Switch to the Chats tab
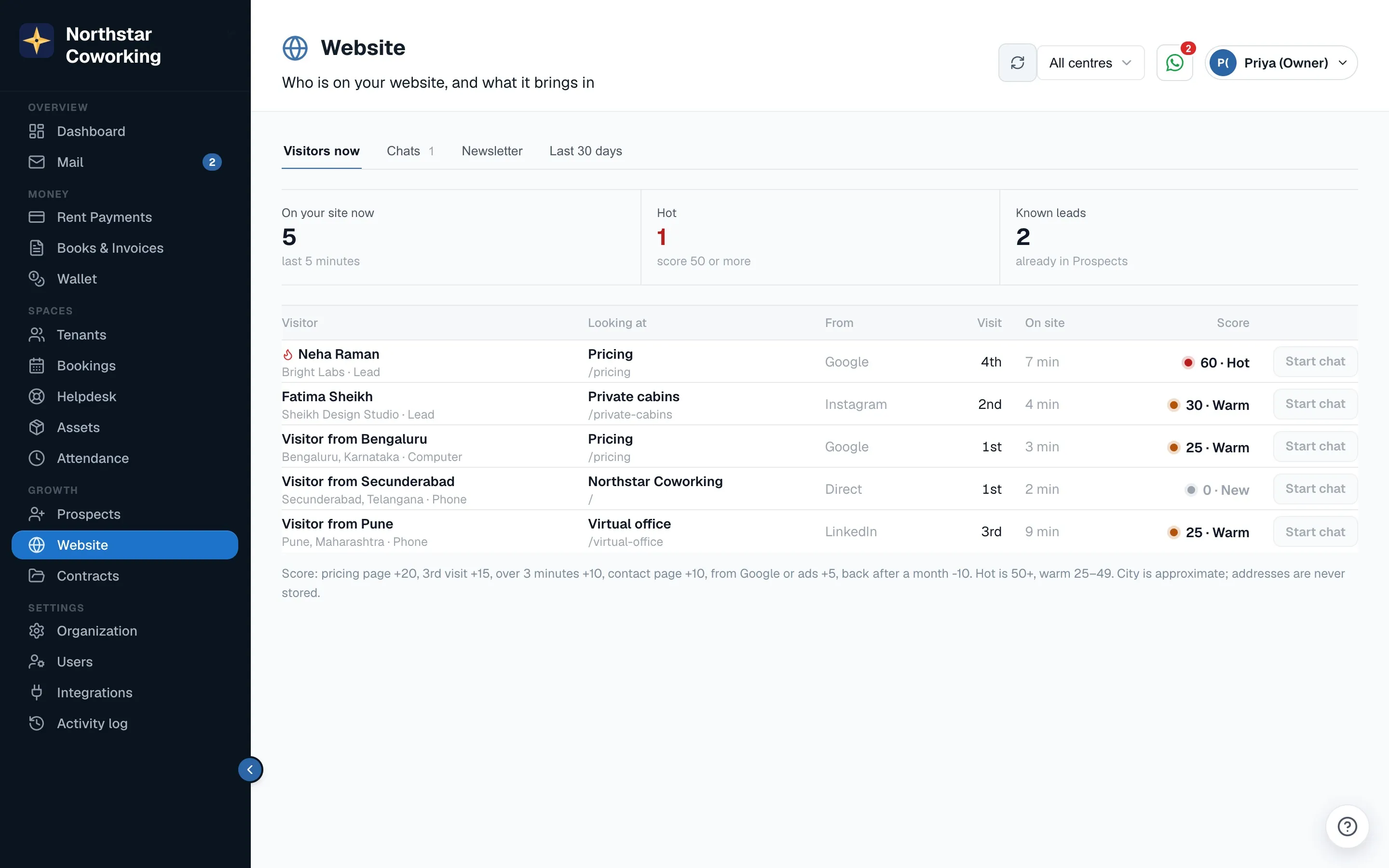Image resolution: width=1389 pixels, height=868 pixels. coord(411,151)
